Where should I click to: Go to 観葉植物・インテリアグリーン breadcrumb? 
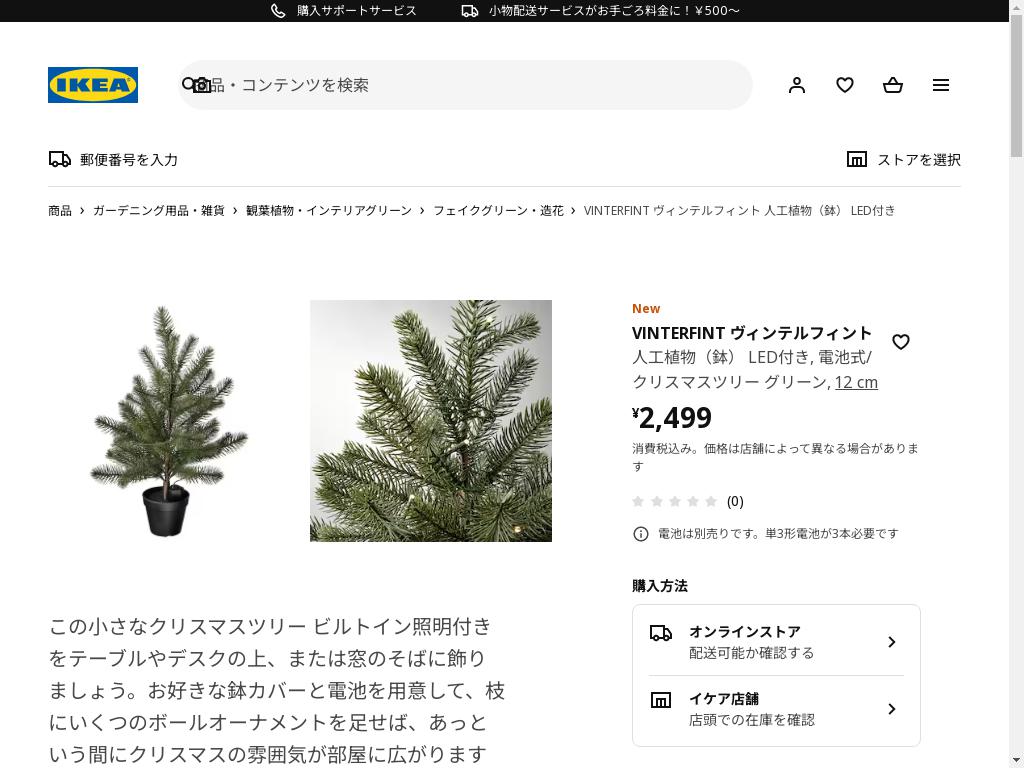click(329, 210)
